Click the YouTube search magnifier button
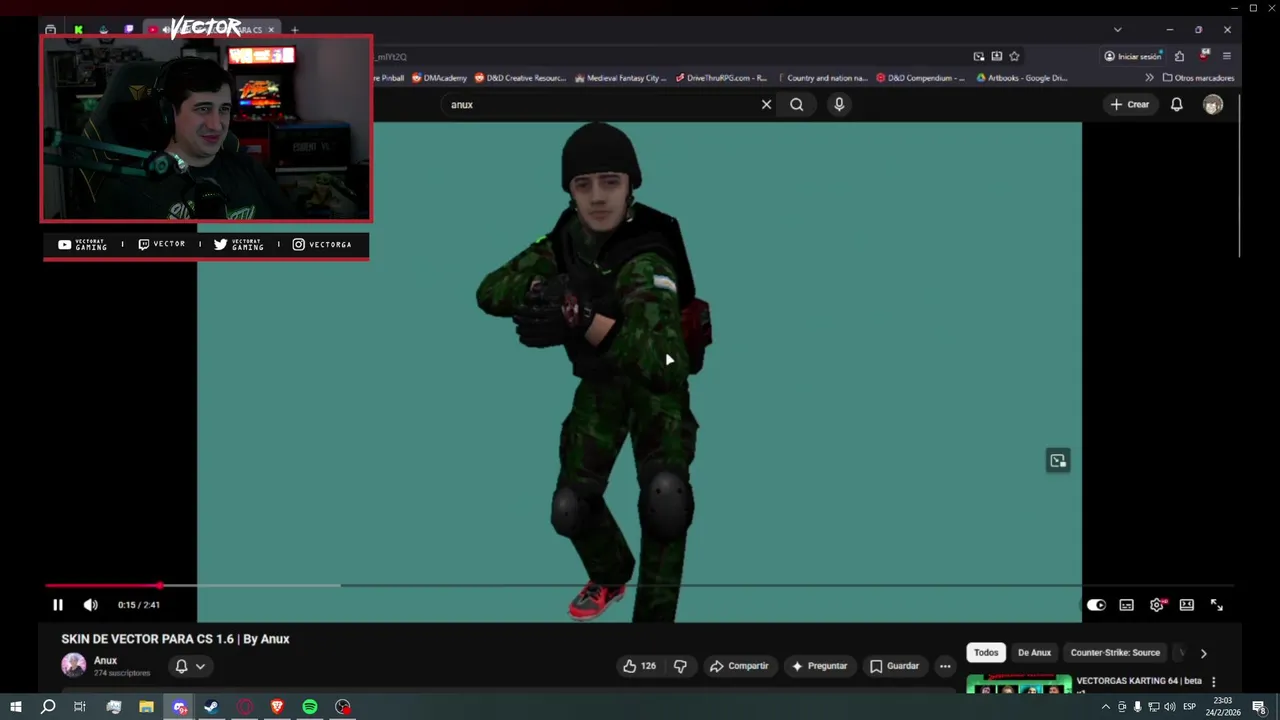Viewport: 1280px width, 720px height. click(x=797, y=104)
